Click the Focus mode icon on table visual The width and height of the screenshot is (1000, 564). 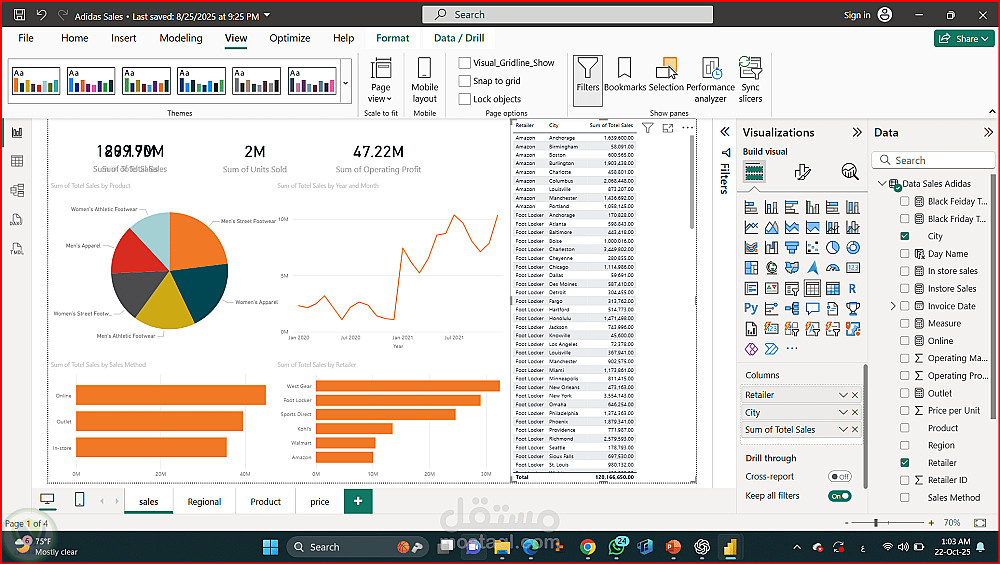(x=668, y=128)
